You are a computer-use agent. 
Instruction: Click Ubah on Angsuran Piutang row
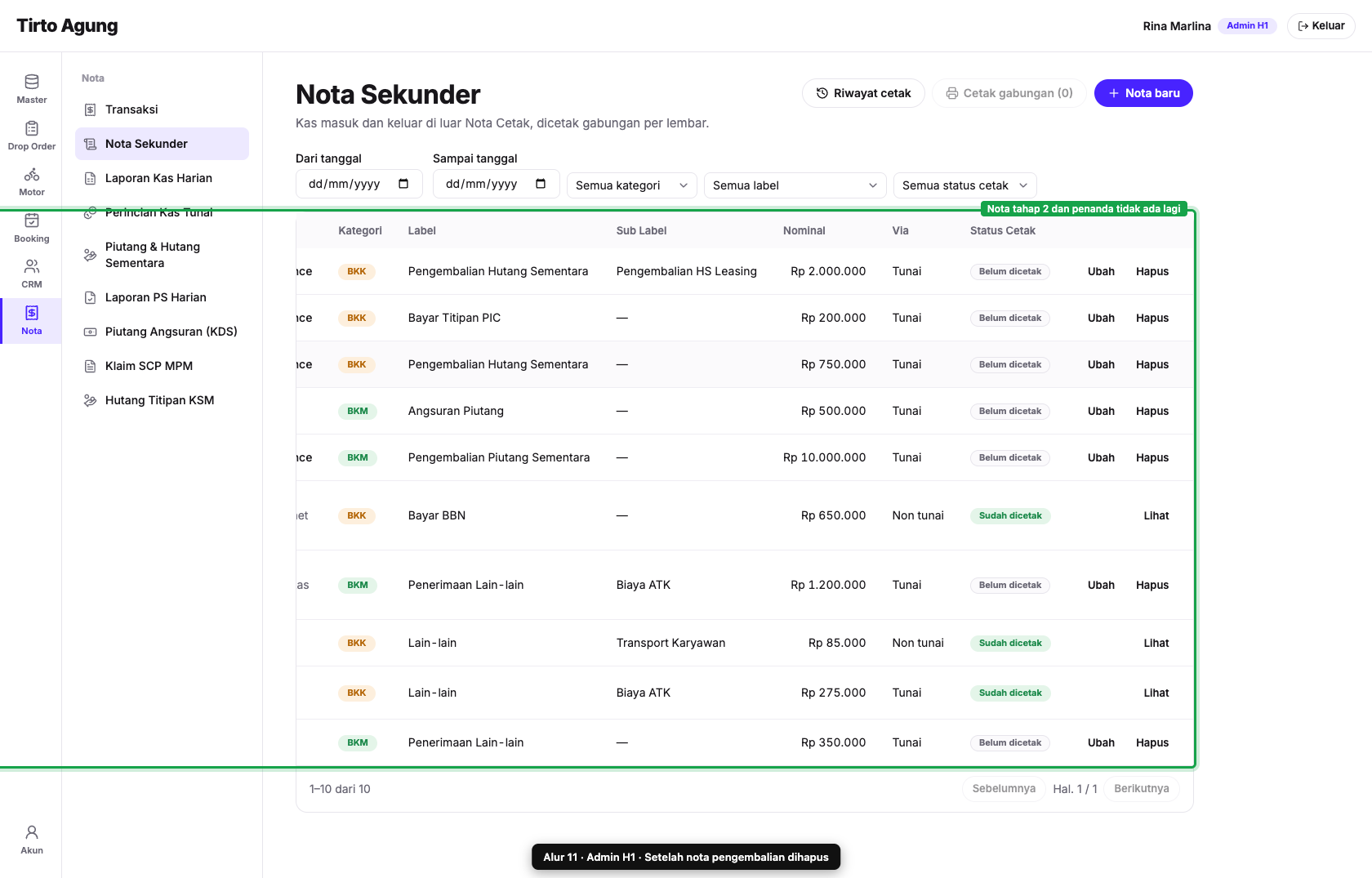pos(1101,411)
